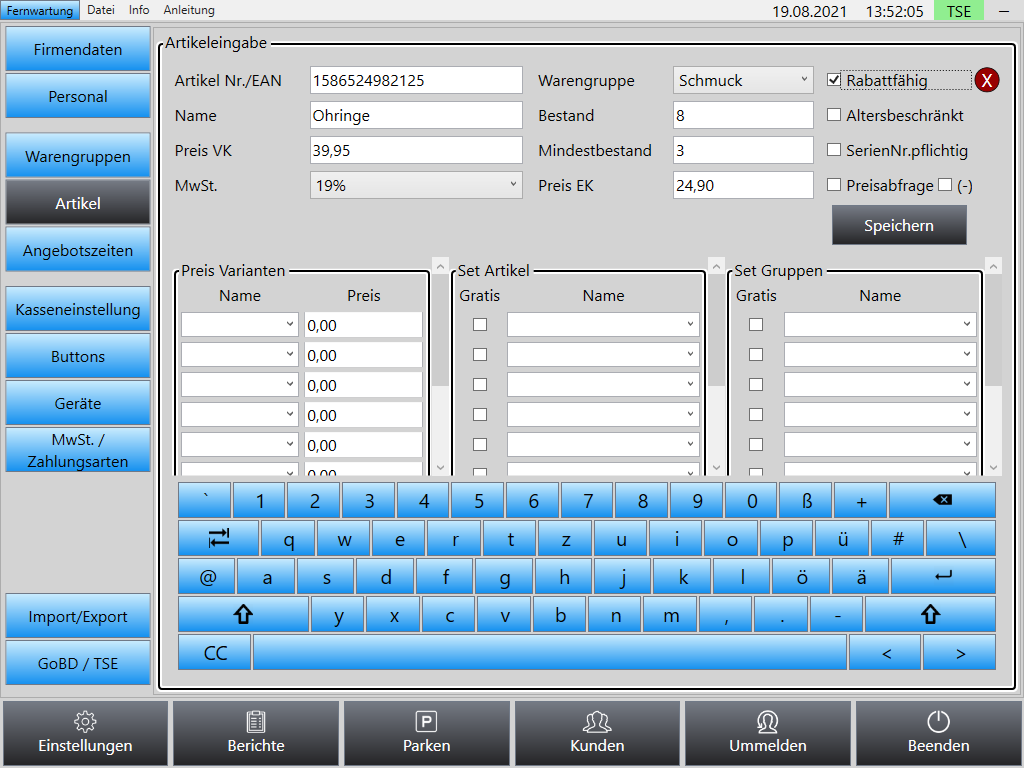Click the Speichern button
Image resolution: width=1024 pixels, height=768 pixels.
click(x=899, y=225)
